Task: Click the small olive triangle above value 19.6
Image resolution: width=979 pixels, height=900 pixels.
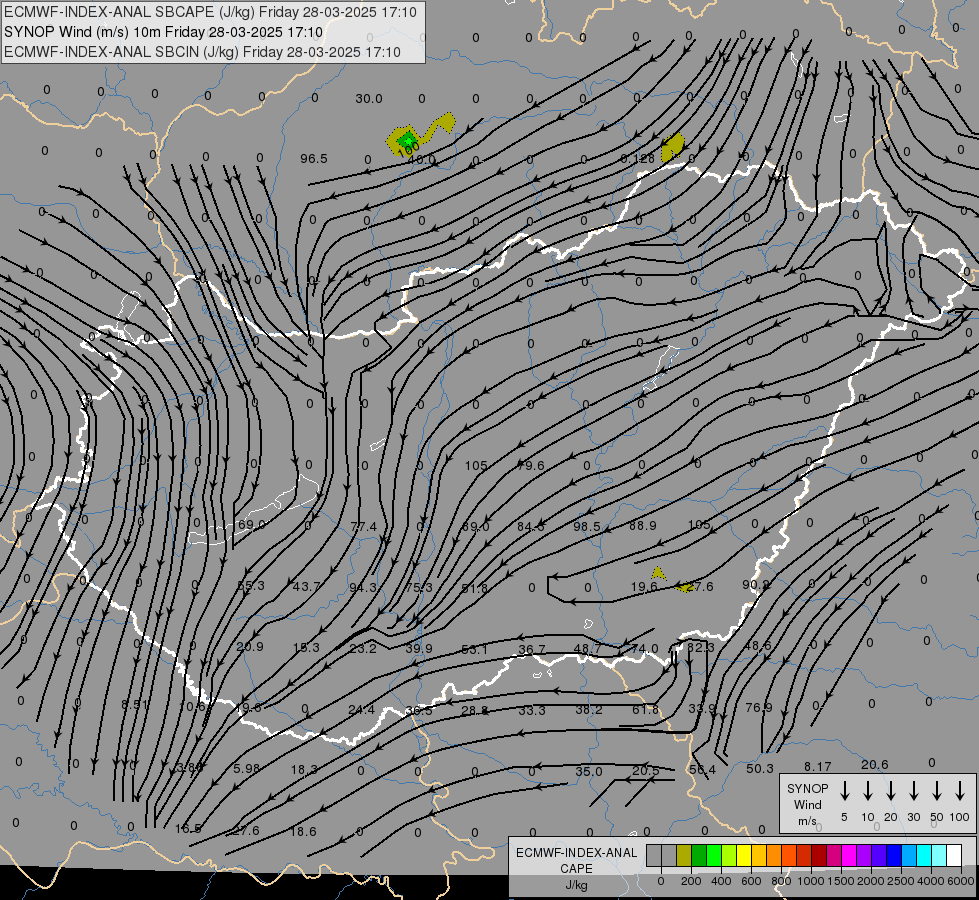Action: (x=657, y=573)
